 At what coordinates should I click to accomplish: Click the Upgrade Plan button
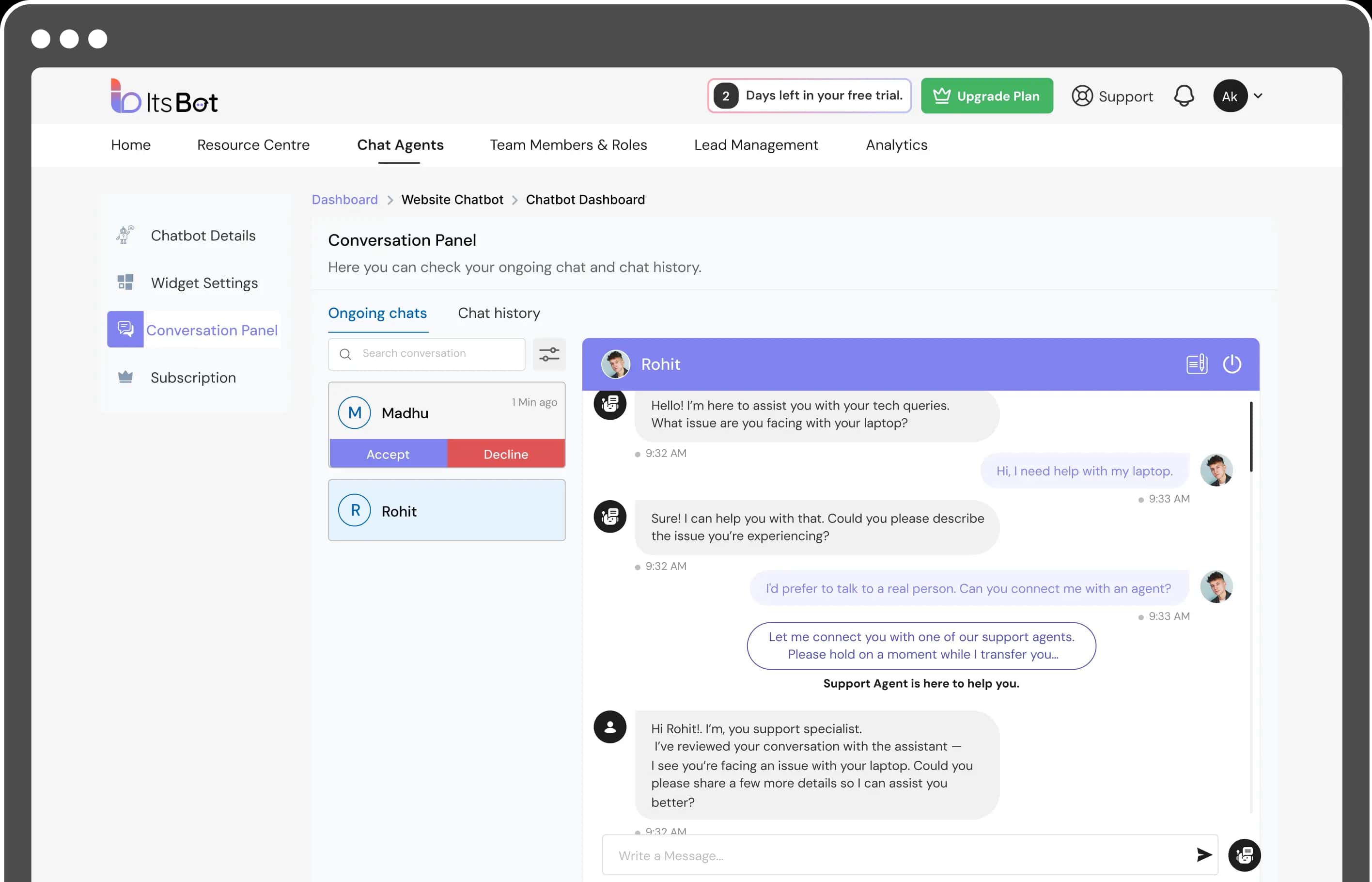click(x=986, y=95)
